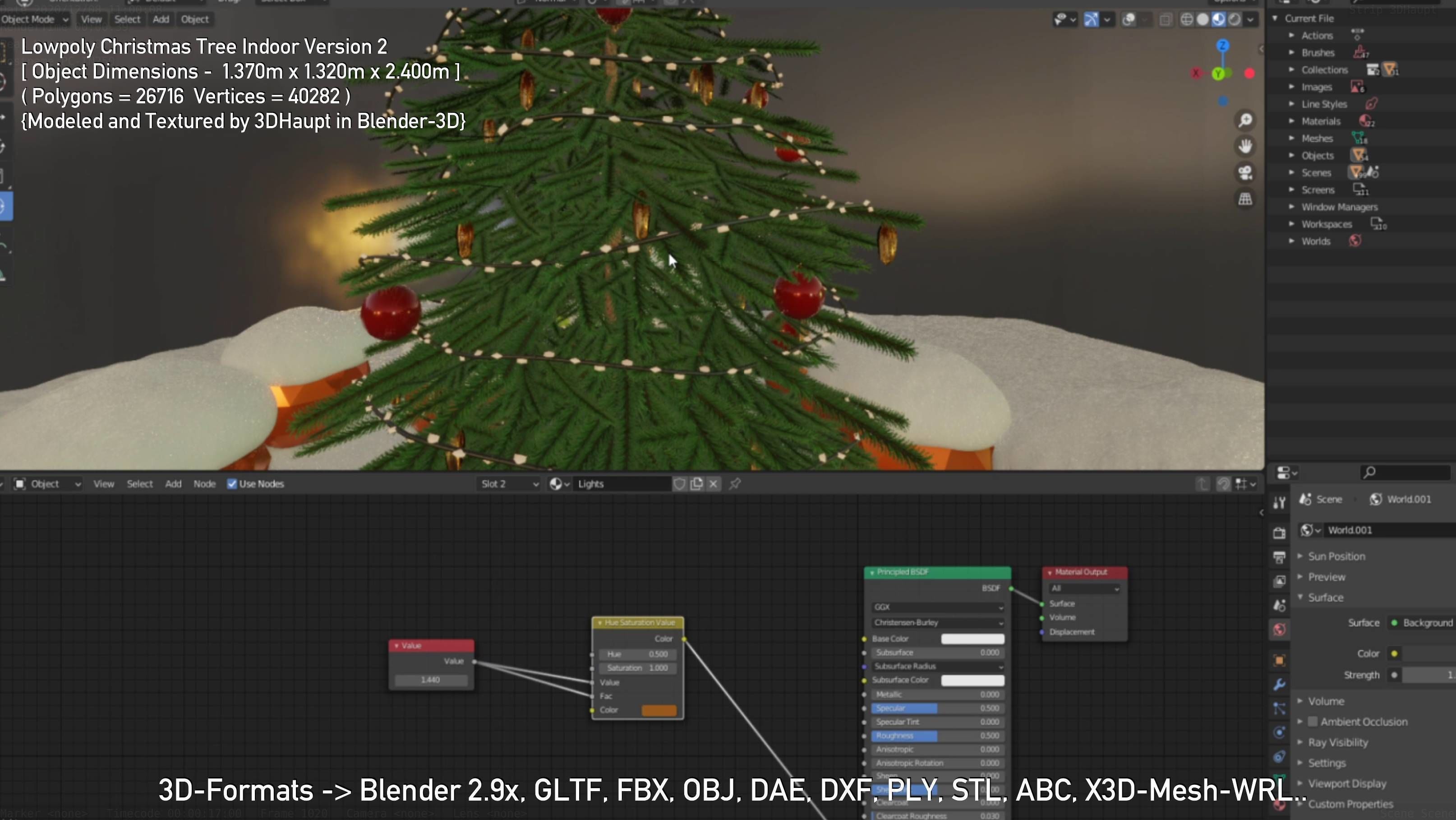Collapse the Principled BSDF node
The image size is (1456, 820).
click(872, 572)
